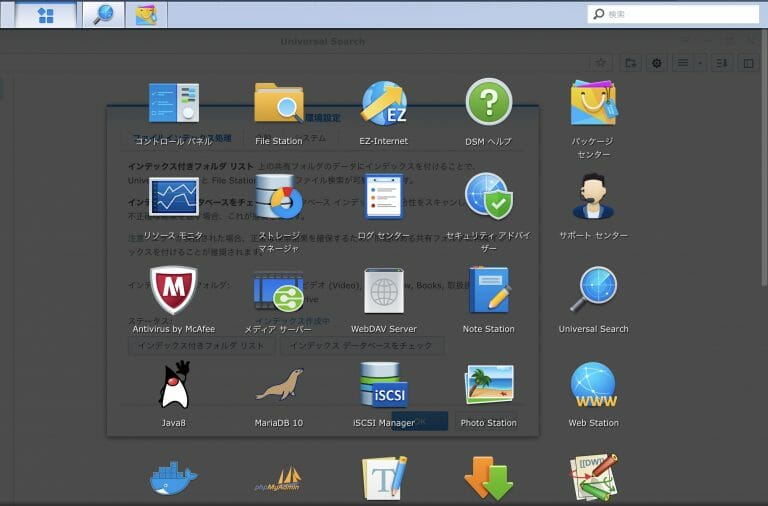Open Photo Station
768x506 pixels.
pos(489,385)
